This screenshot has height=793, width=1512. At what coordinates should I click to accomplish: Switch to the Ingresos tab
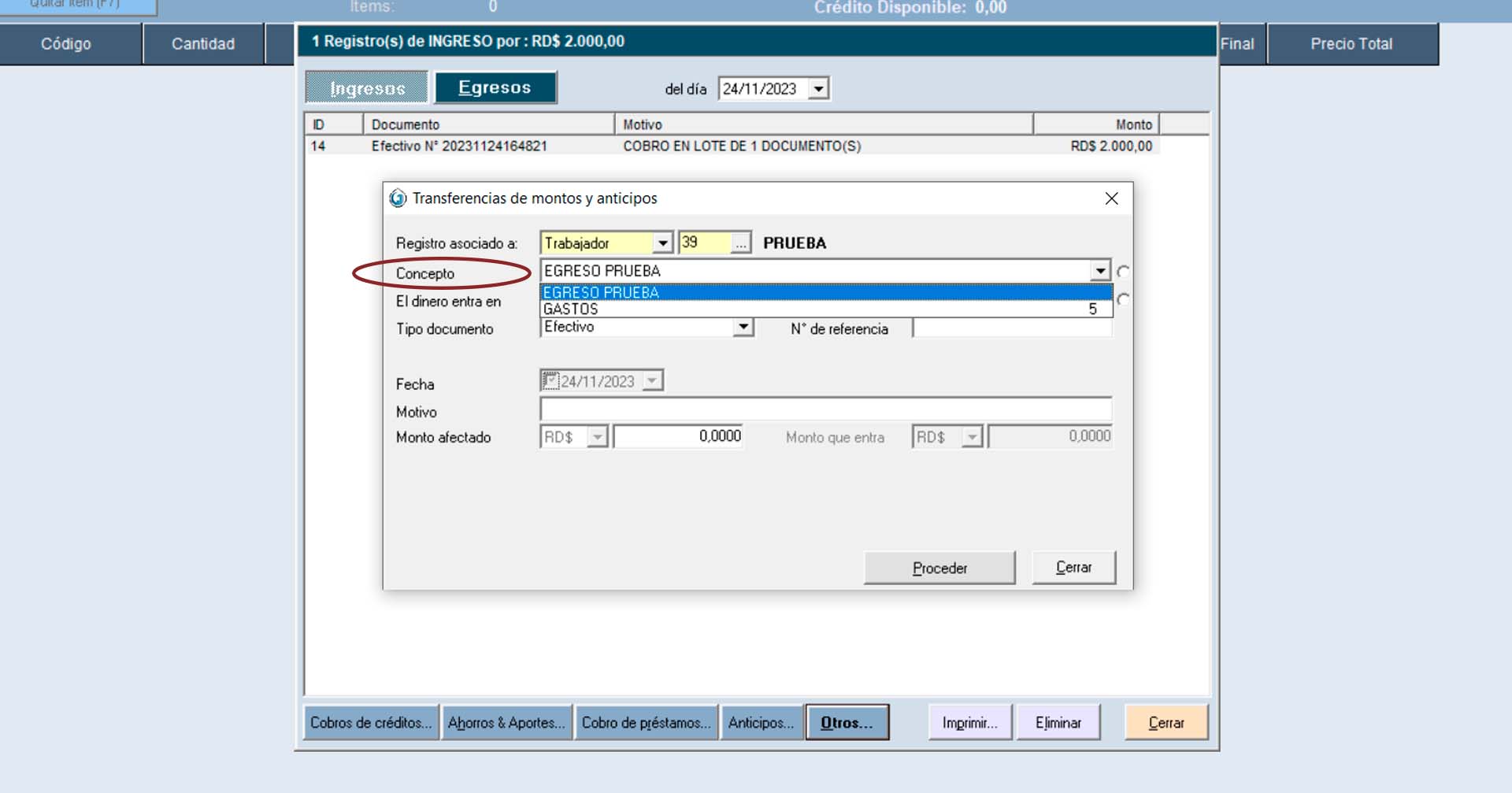tap(367, 88)
